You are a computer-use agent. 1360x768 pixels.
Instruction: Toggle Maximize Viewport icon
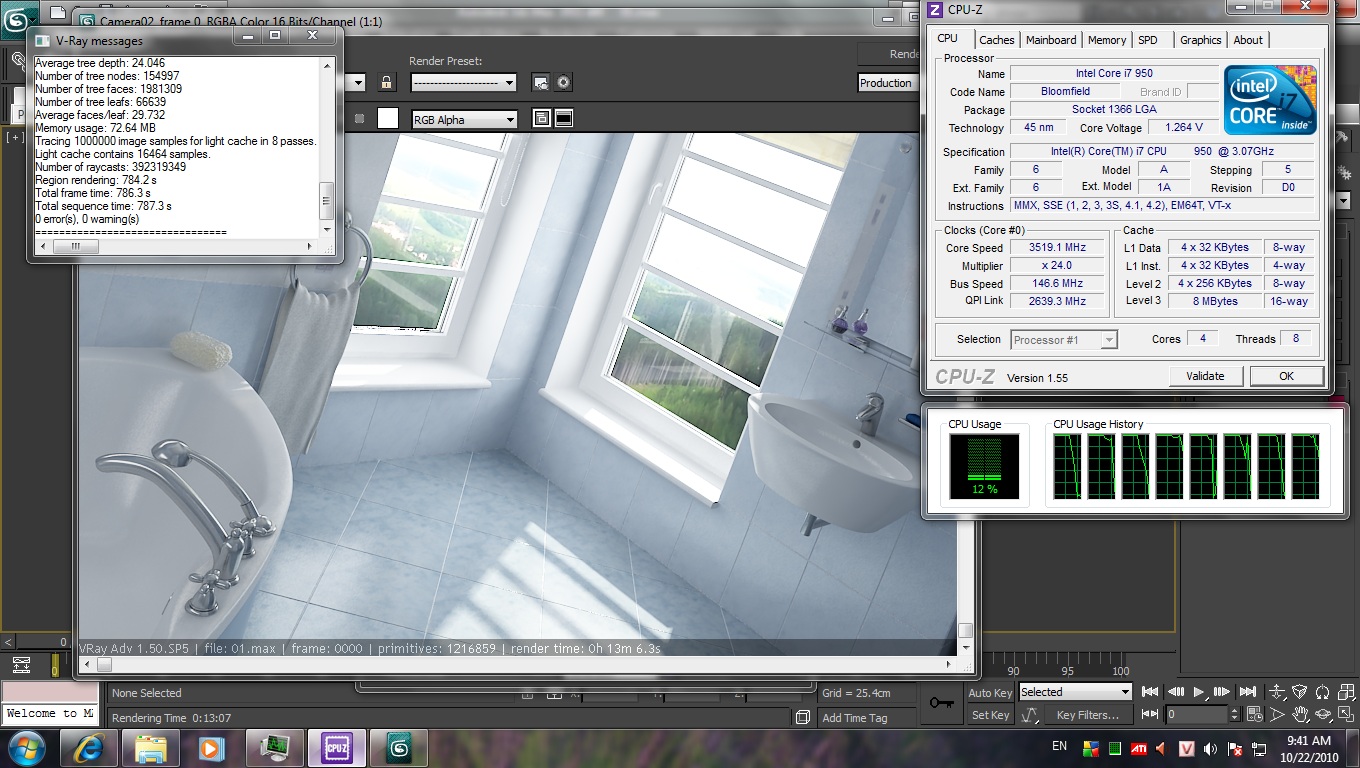tap(1346, 715)
